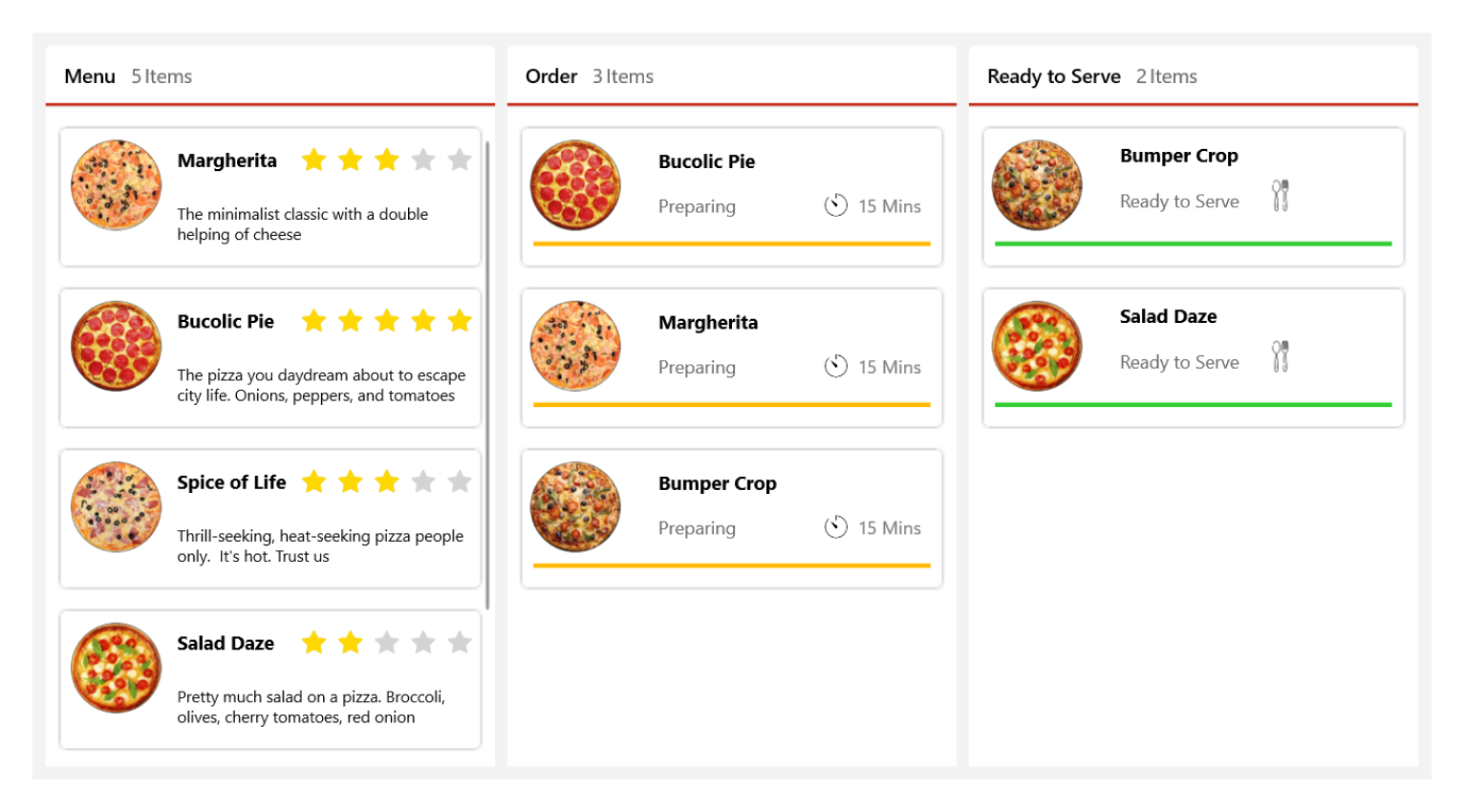Click the Bumper Crop pizza image in Order

(x=575, y=507)
